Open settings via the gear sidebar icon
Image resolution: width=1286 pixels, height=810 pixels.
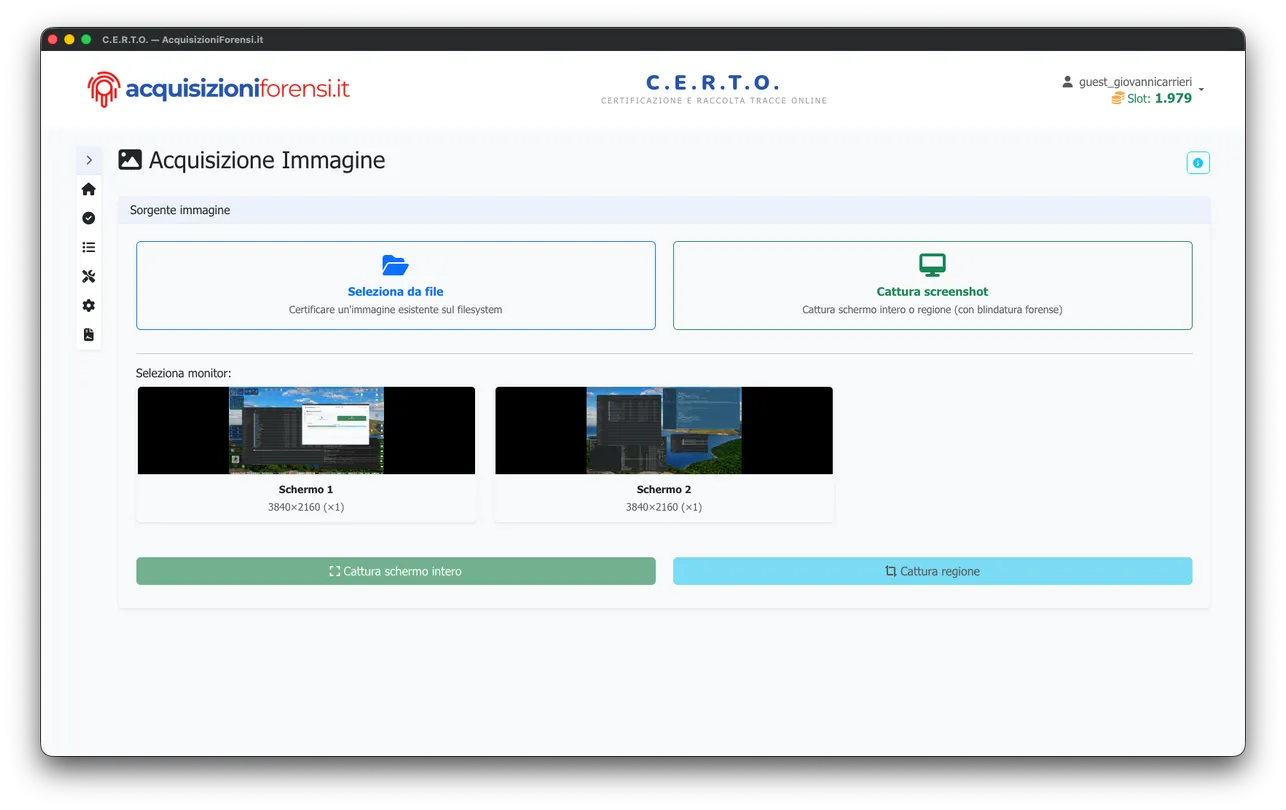[88, 305]
